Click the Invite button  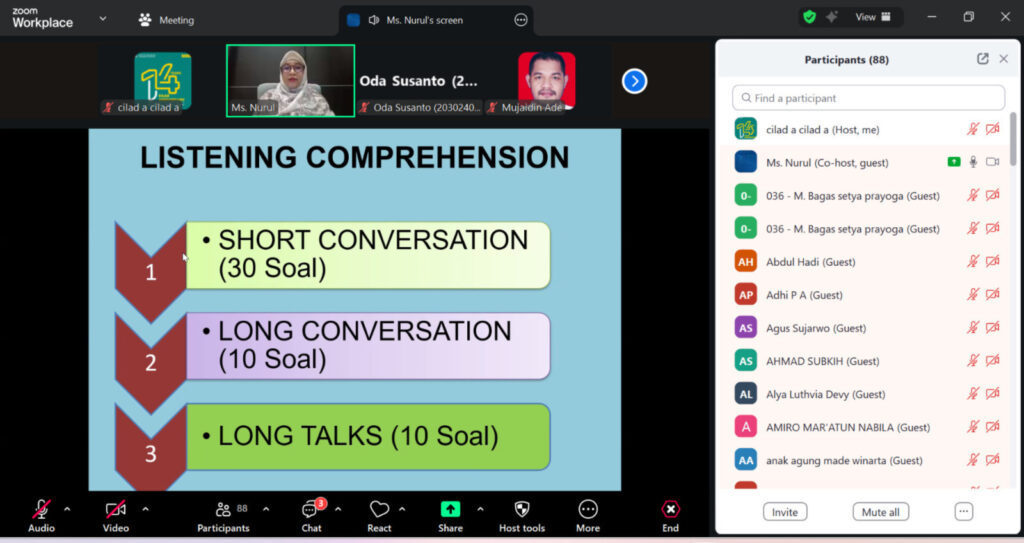point(785,512)
